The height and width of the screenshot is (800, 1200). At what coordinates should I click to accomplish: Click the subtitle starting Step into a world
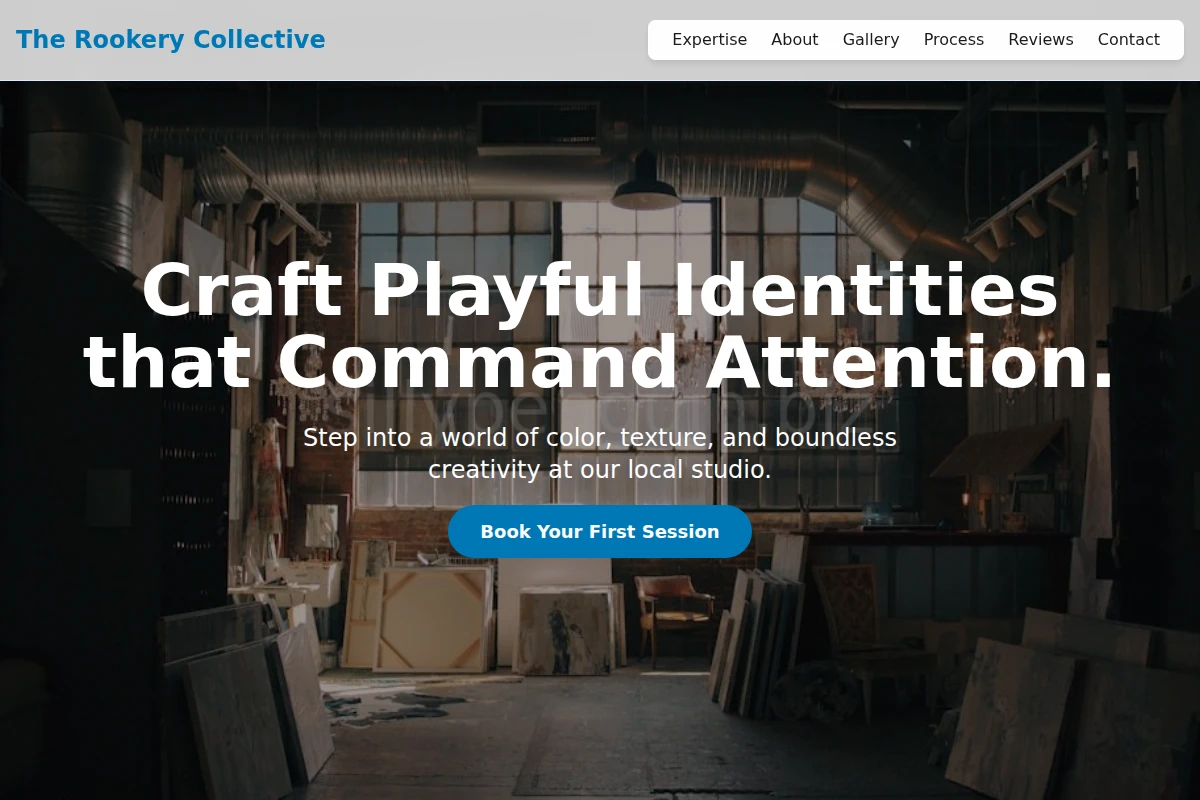[600, 438]
